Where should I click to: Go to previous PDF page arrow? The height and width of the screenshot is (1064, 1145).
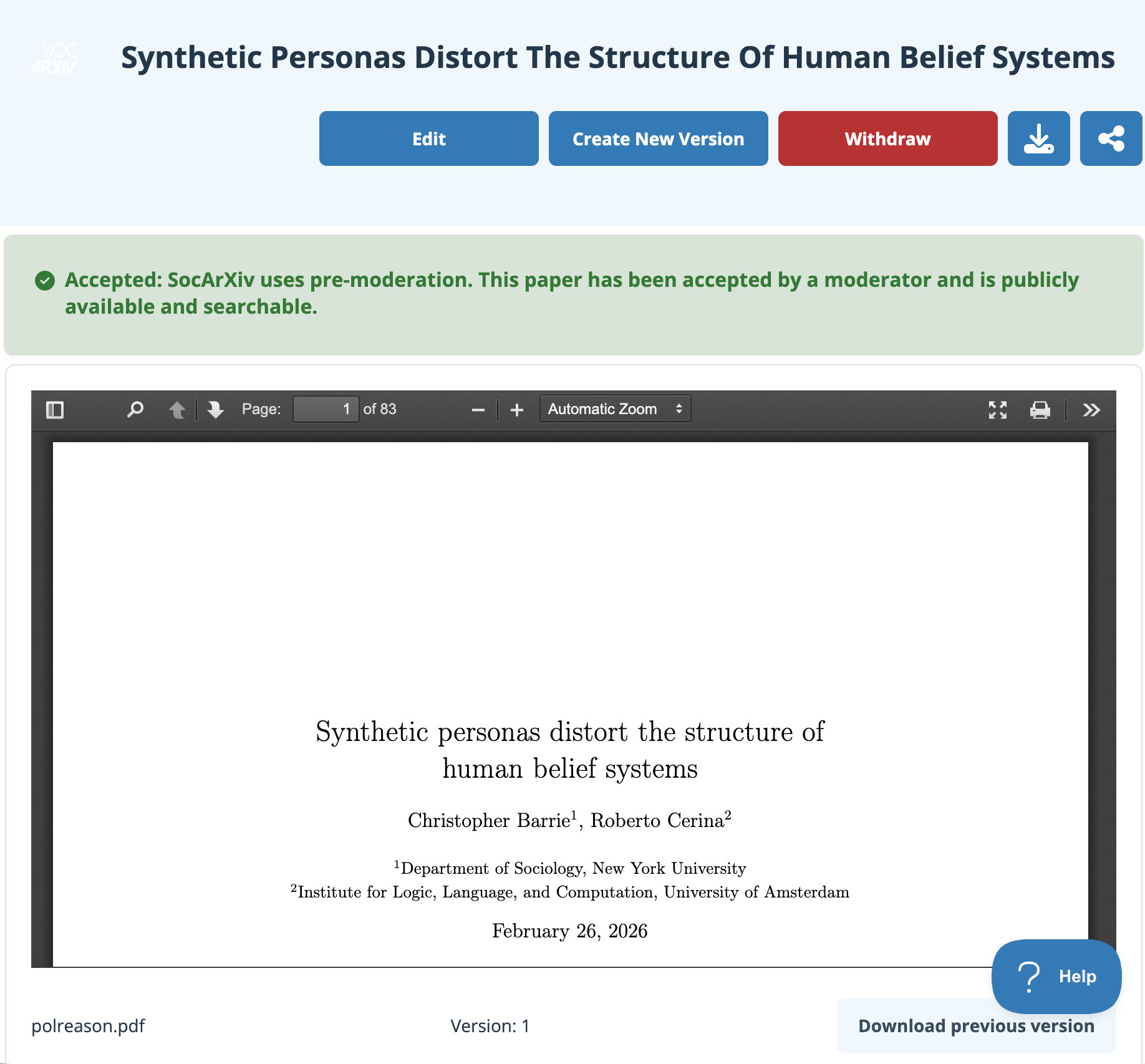tap(177, 410)
